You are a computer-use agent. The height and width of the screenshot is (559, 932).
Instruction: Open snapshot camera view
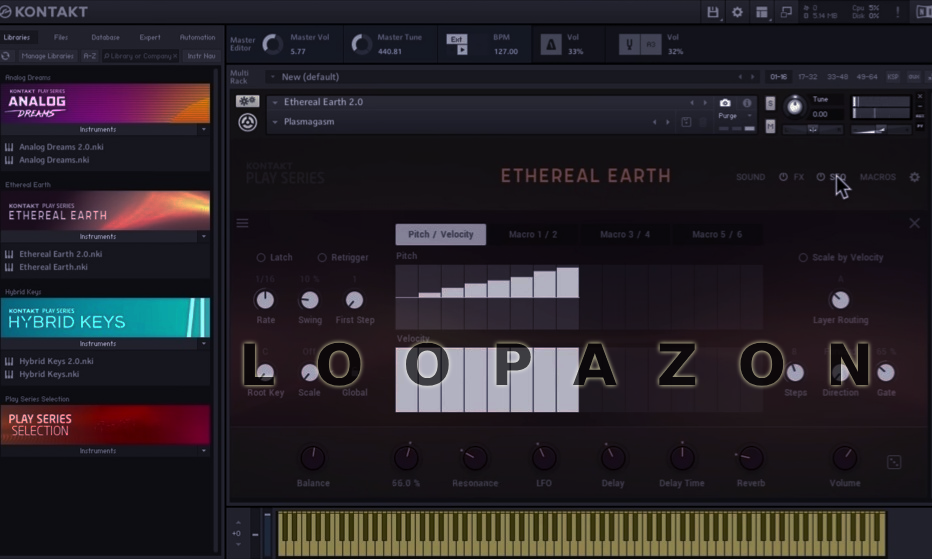click(x=725, y=103)
